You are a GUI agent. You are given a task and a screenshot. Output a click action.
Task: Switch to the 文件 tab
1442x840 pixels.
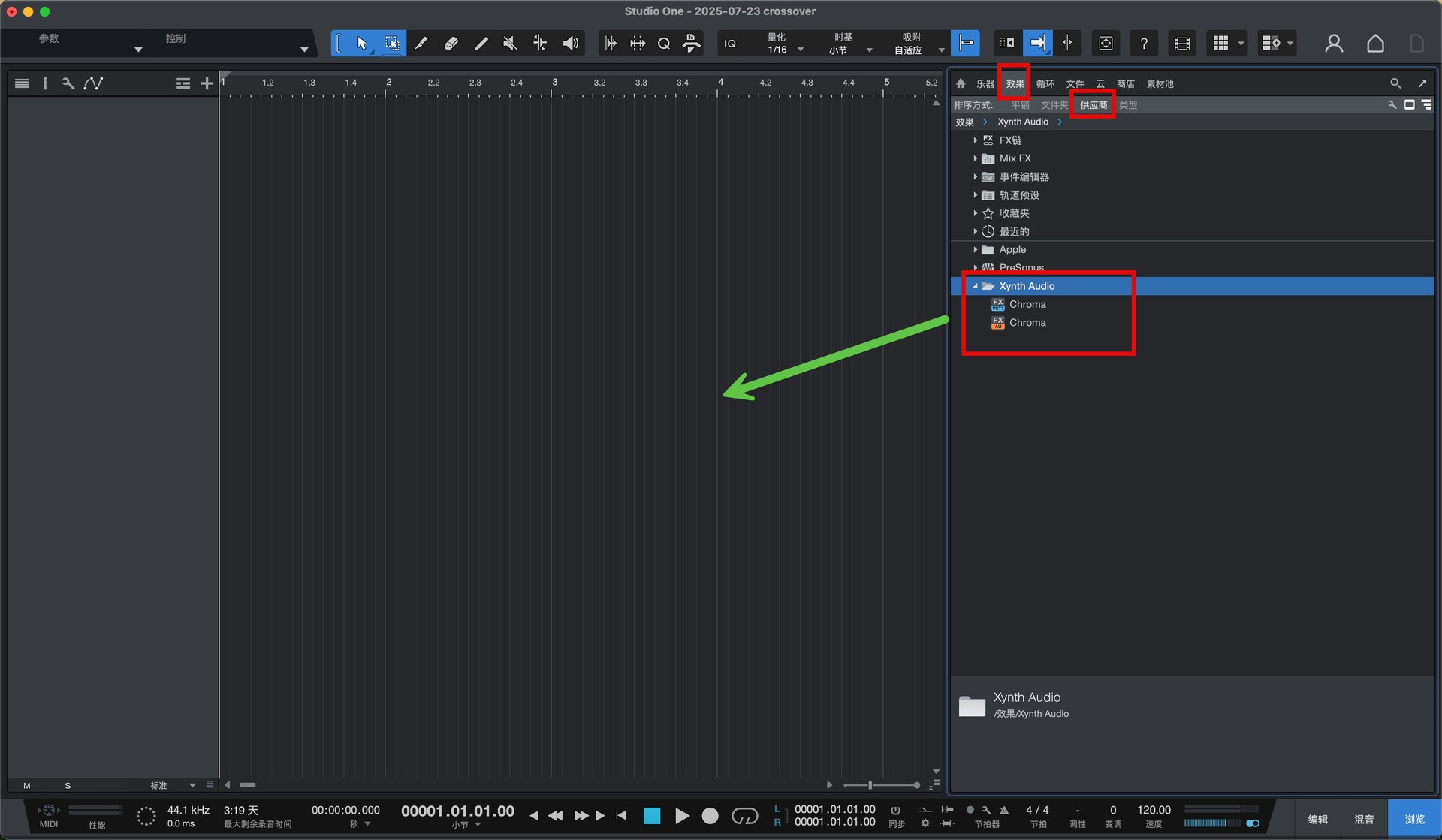(1075, 84)
